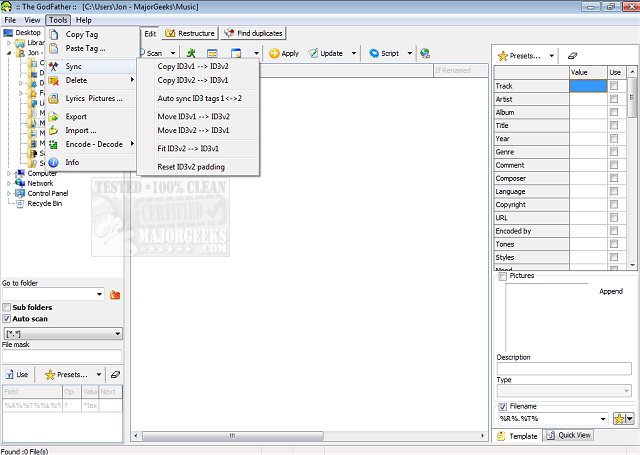Open the Update dropdown arrow

point(354,53)
